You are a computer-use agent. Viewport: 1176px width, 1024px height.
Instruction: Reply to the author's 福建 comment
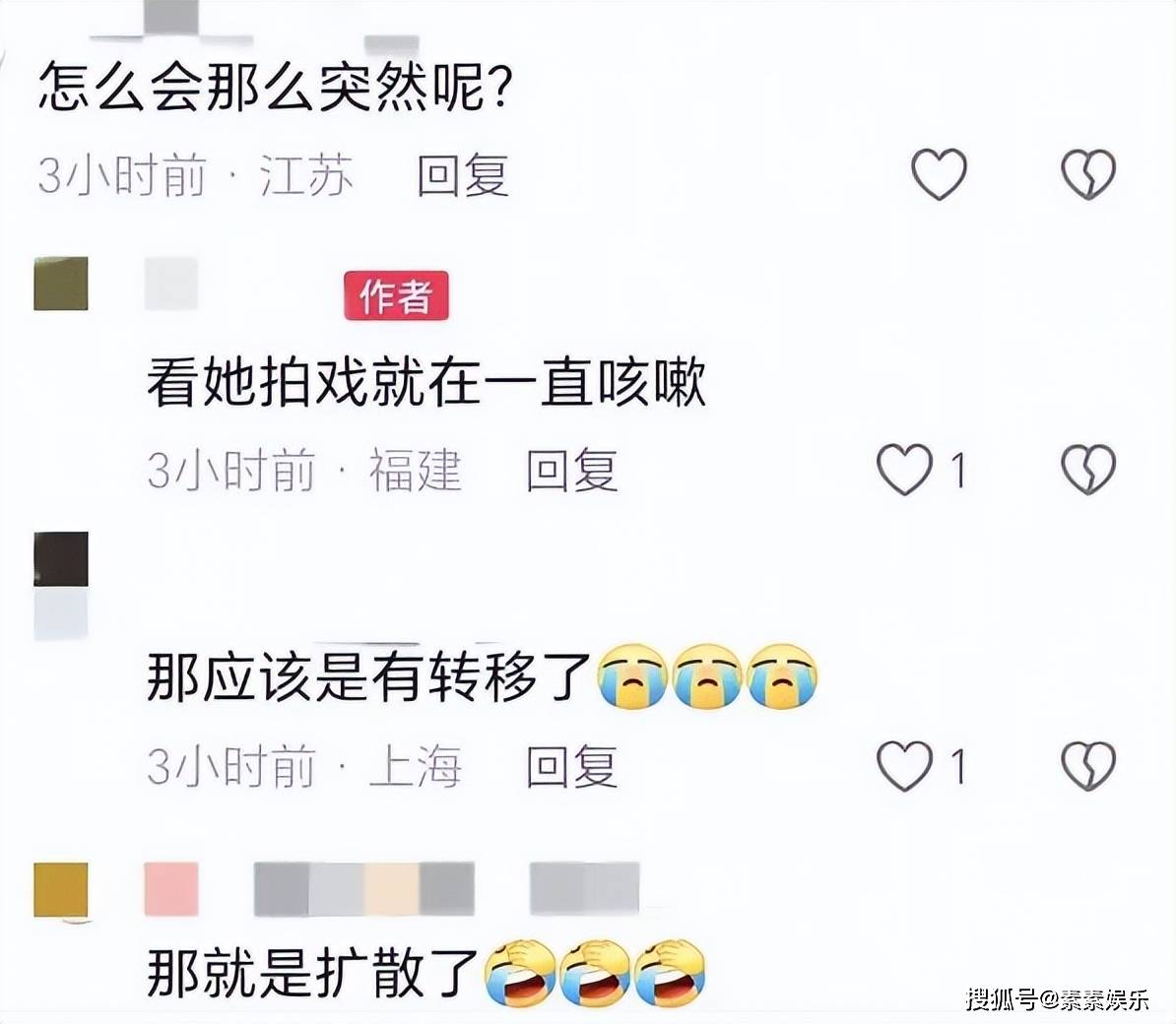point(571,471)
